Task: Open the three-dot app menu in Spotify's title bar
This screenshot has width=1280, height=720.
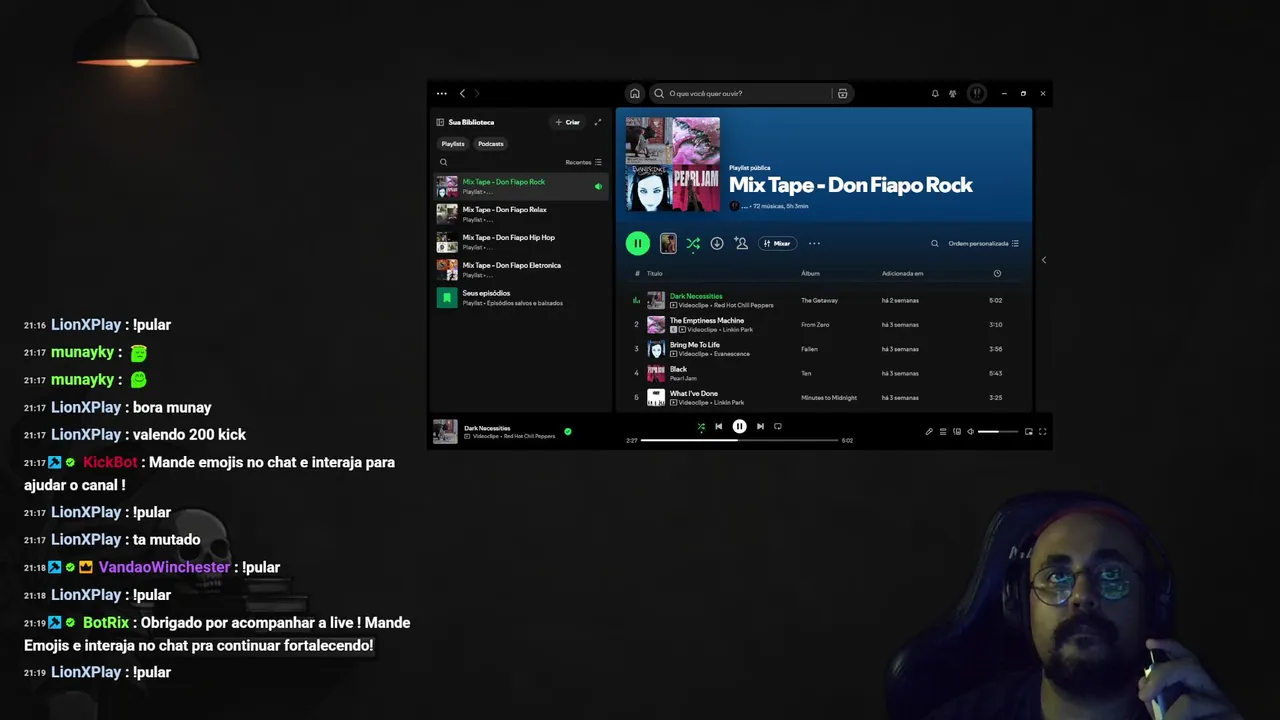Action: [x=441, y=94]
